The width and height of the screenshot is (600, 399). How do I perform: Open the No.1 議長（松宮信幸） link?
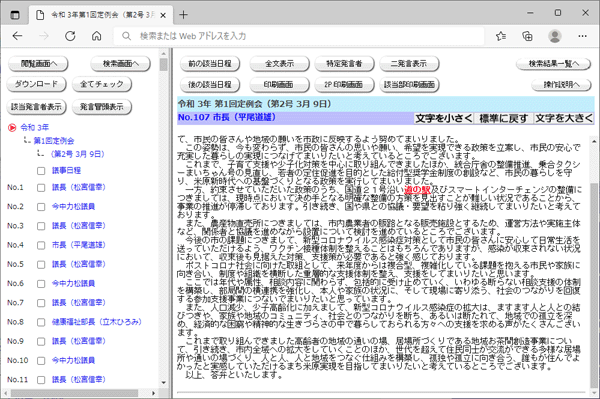pyautogui.click(x=78, y=187)
